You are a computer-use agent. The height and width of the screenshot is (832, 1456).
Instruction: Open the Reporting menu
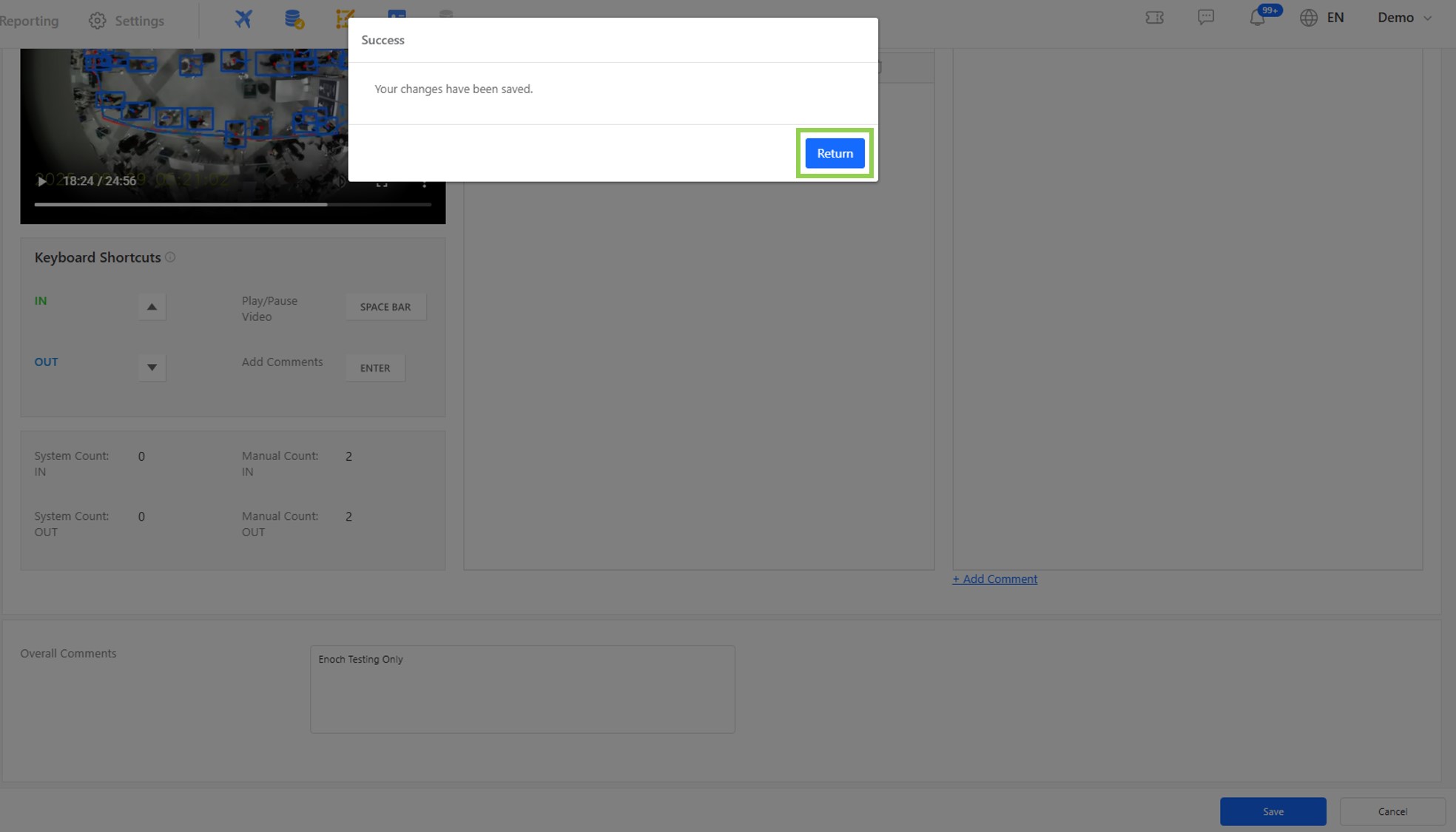tap(30, 21)
